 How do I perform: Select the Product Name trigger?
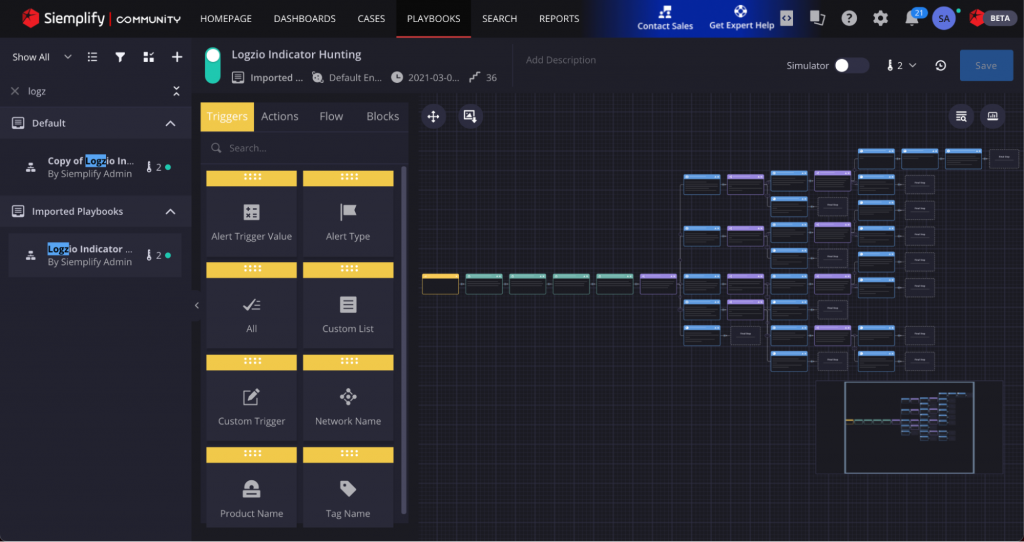[251, 487]
